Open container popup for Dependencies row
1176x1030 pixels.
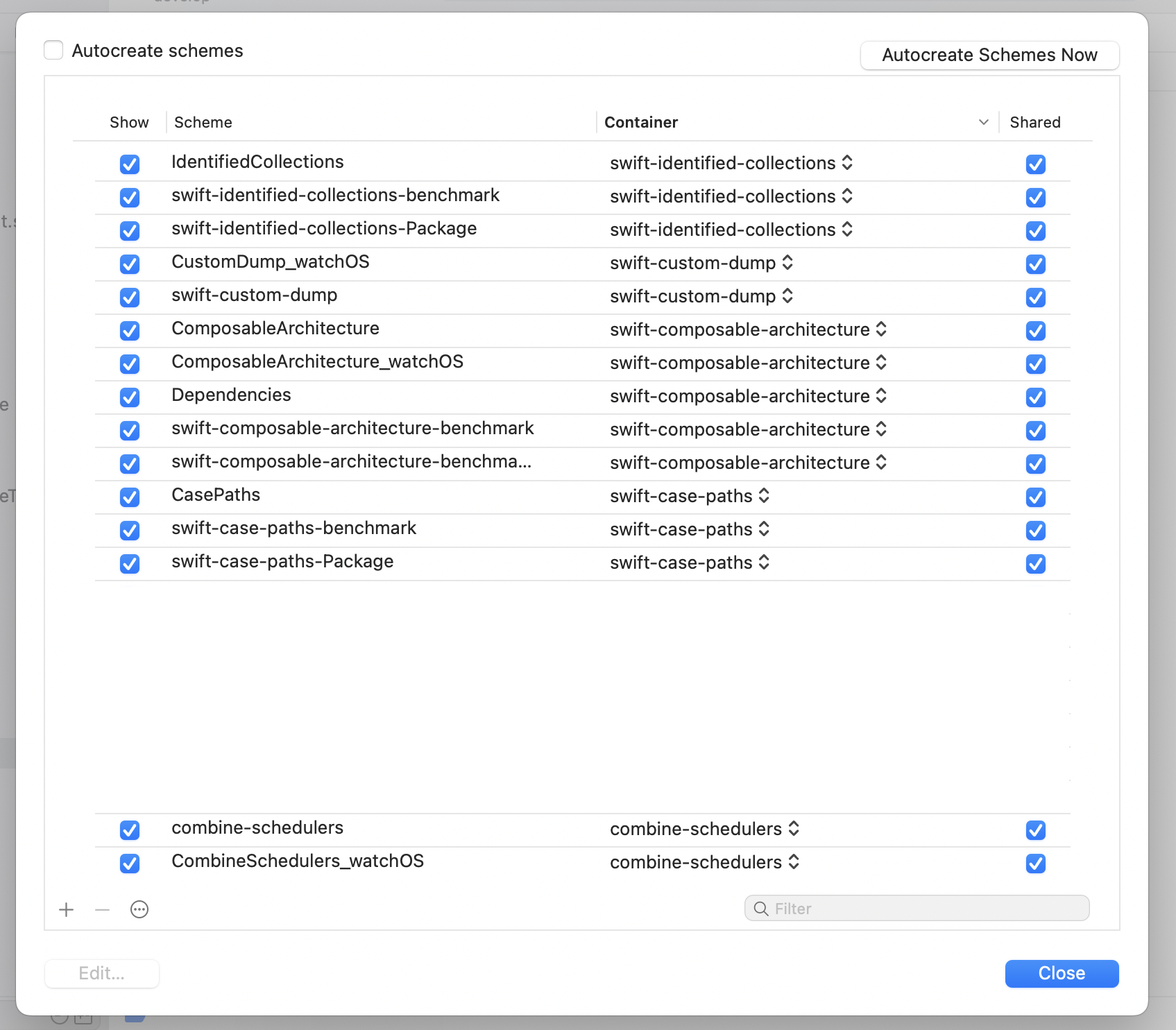[749, 396]
